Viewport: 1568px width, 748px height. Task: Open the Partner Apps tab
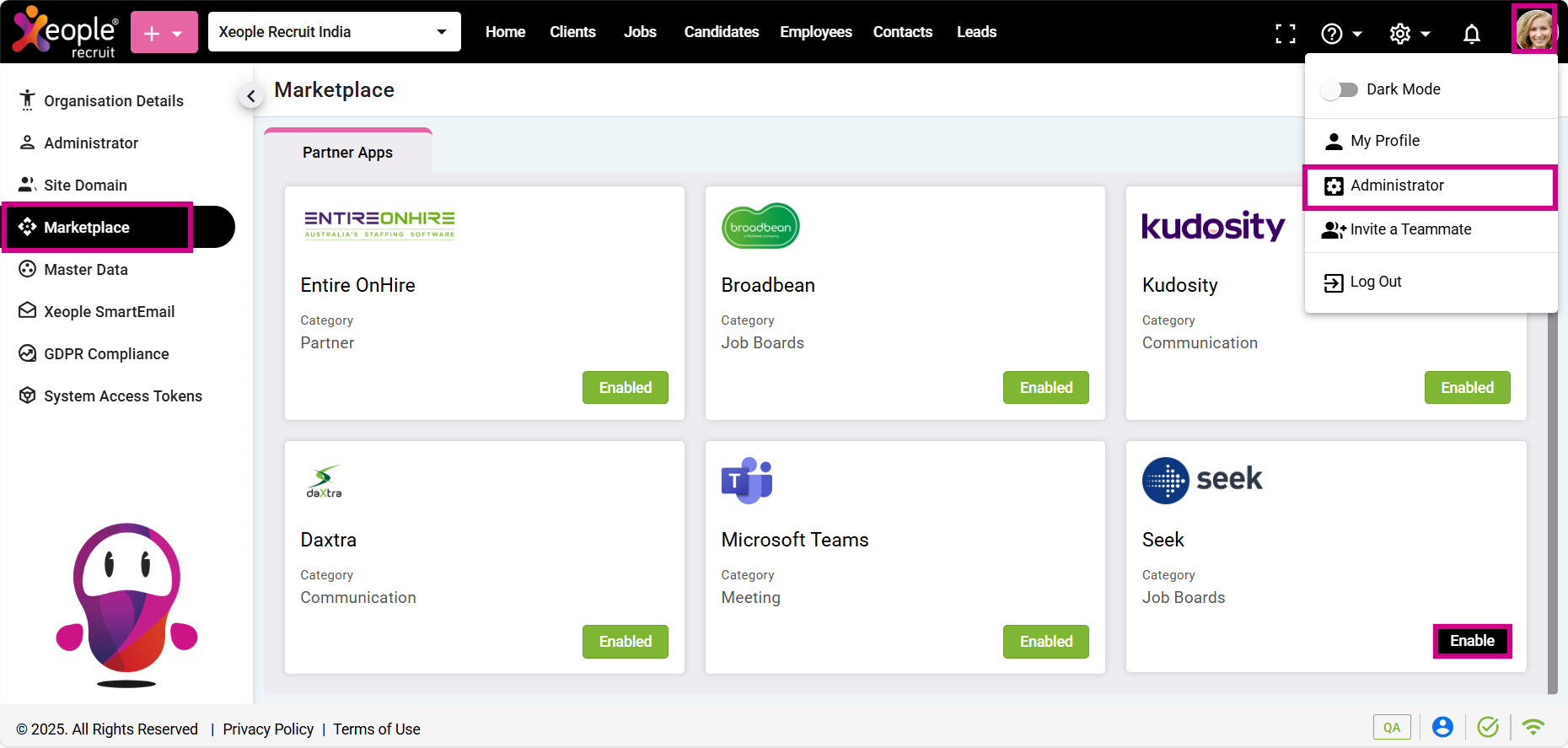[347, 153]
